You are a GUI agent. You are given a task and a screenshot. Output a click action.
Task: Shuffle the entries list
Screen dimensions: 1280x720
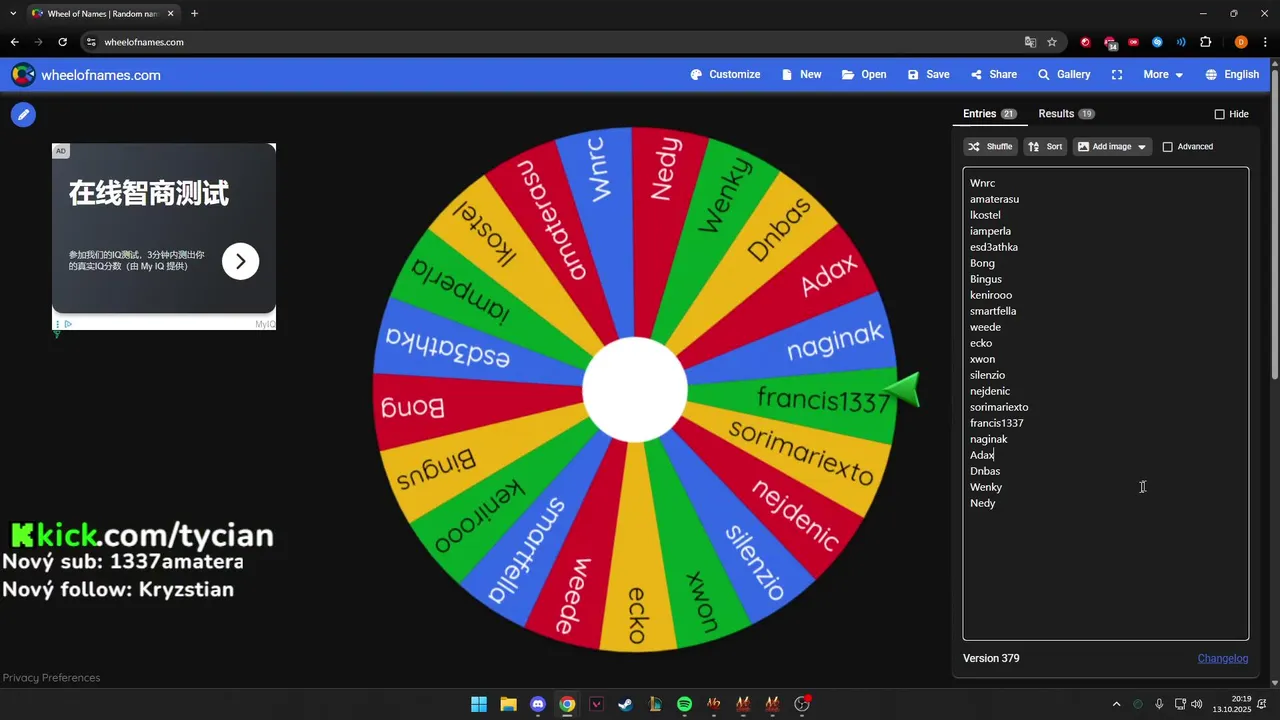(x=990, y=147)
